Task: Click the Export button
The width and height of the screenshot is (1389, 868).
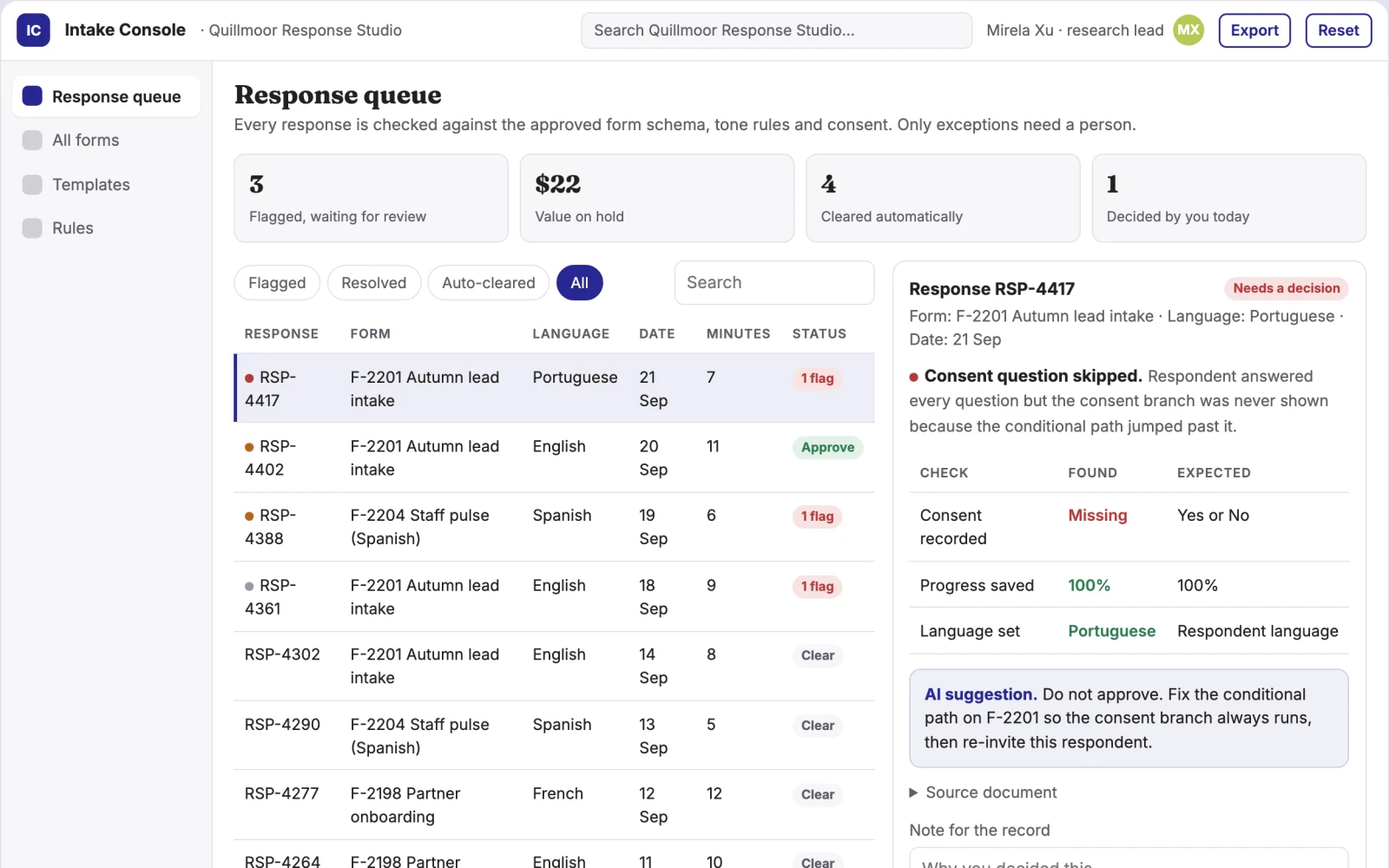Action: click(1254, 30)
